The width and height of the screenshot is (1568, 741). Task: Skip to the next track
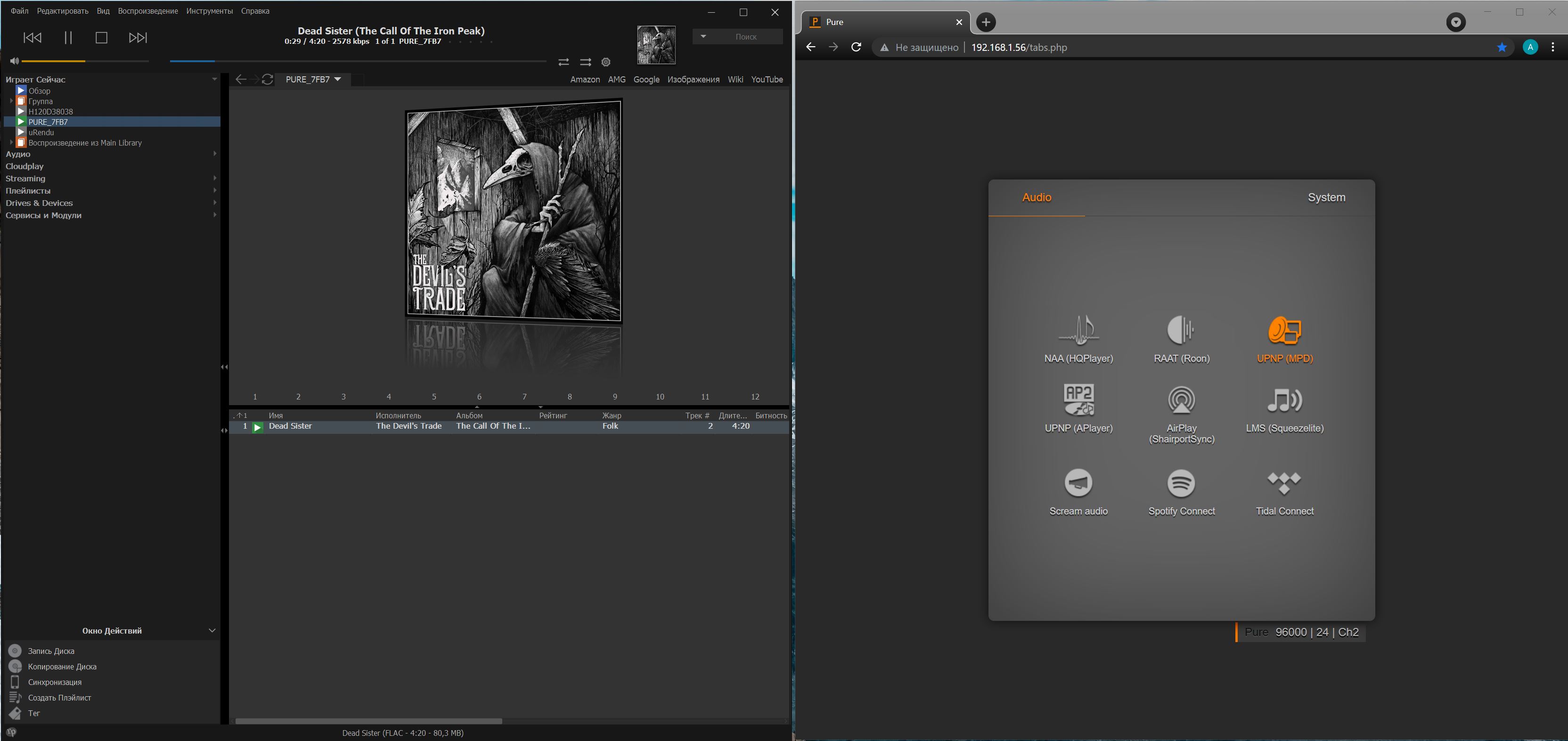[138, 38]
